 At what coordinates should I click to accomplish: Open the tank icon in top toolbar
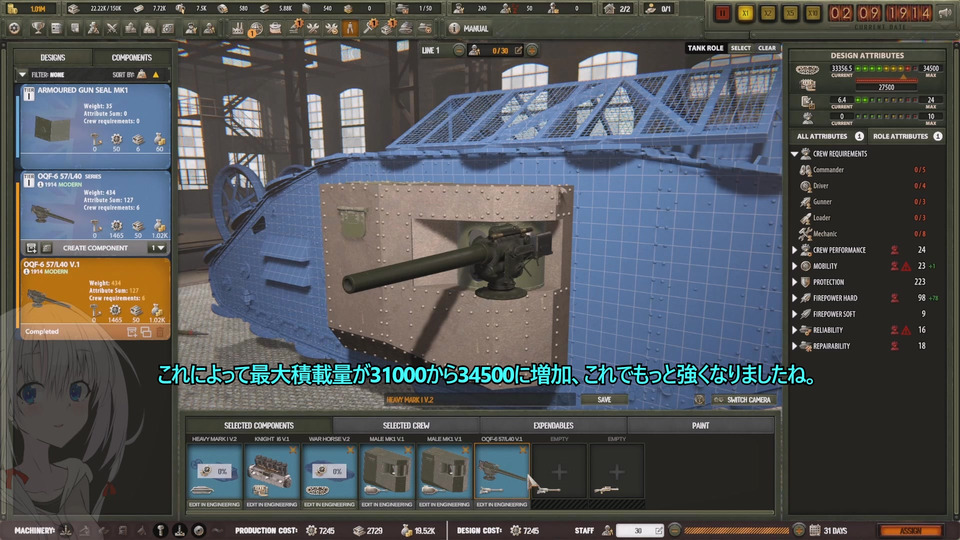406,28
